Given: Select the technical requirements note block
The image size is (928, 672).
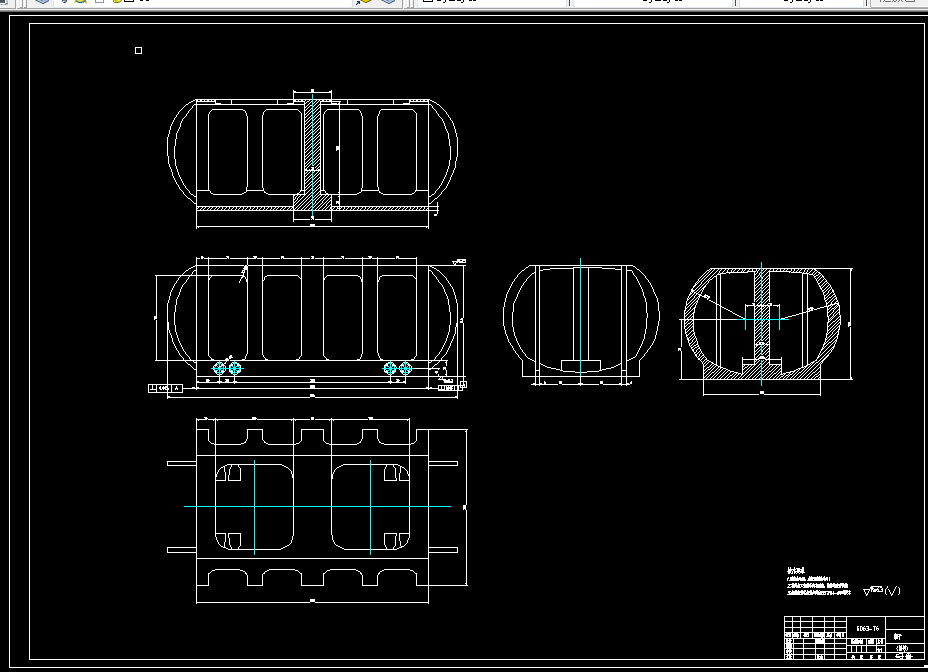Looking at the screenshot, I should 818,581.
